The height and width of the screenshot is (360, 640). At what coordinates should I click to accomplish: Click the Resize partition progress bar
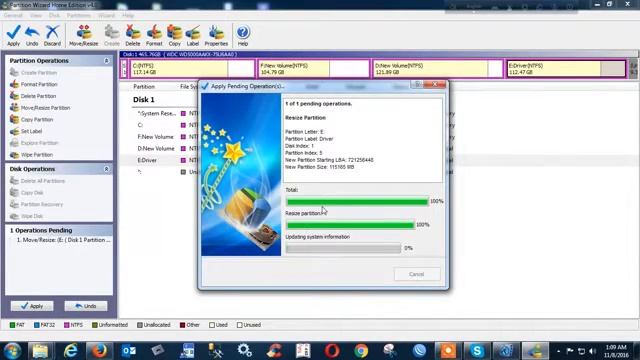(x=350, y=225)
